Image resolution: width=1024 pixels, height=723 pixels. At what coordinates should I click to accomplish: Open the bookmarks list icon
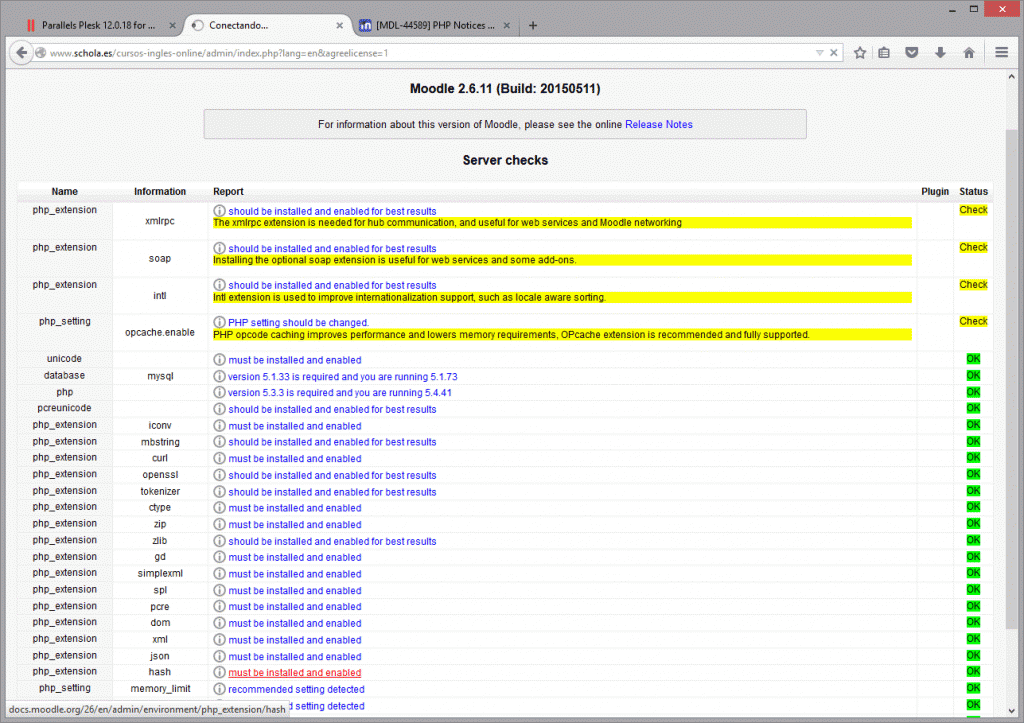click(884, 53)
